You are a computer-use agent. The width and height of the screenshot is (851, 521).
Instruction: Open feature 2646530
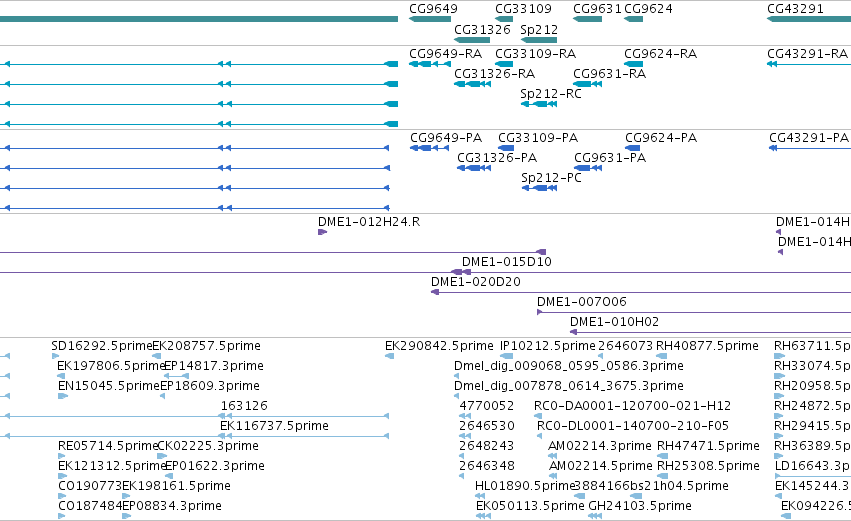tap(486, 426)
